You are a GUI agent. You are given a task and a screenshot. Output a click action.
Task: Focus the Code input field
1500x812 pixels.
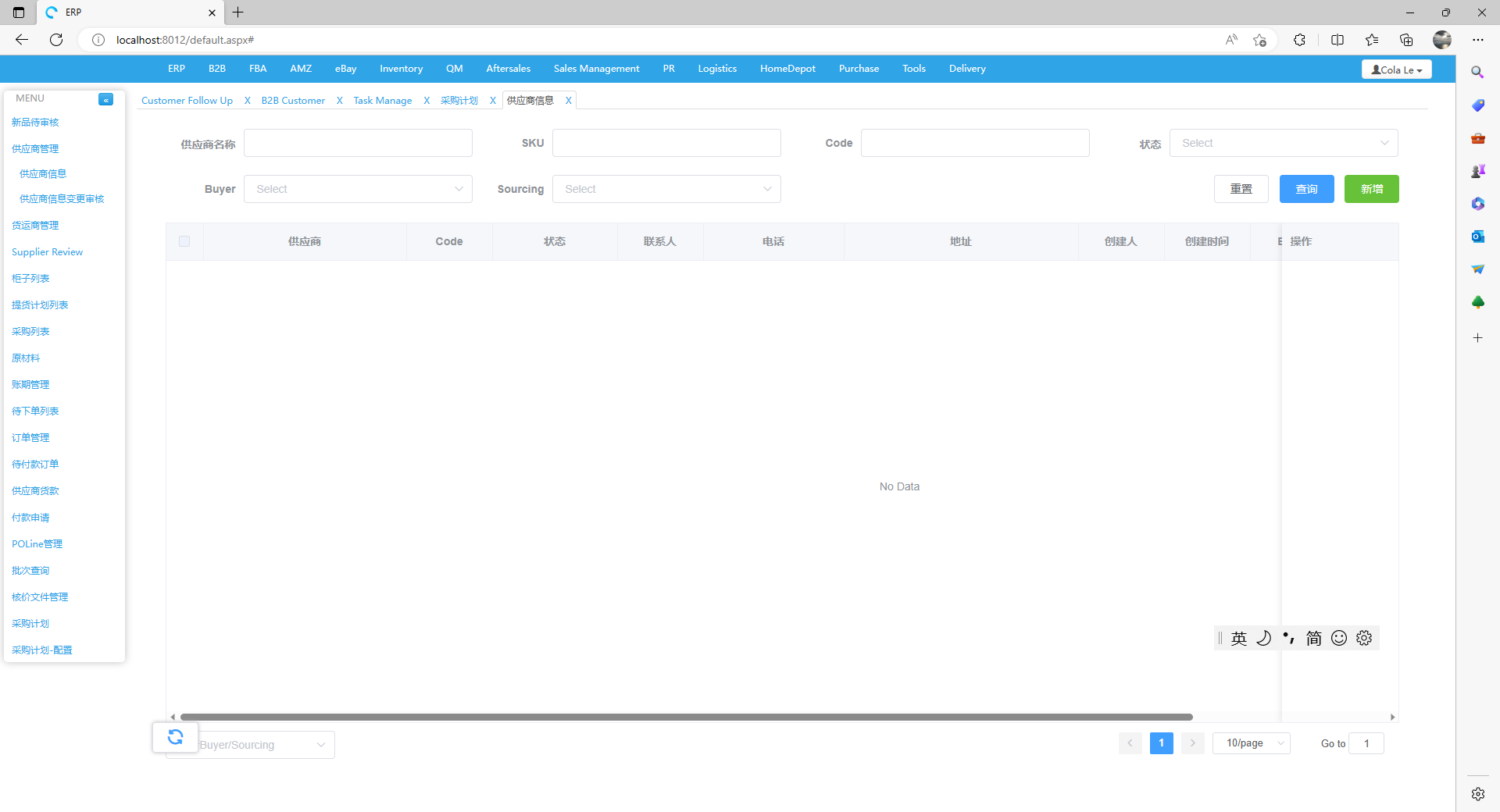[975, 143]
